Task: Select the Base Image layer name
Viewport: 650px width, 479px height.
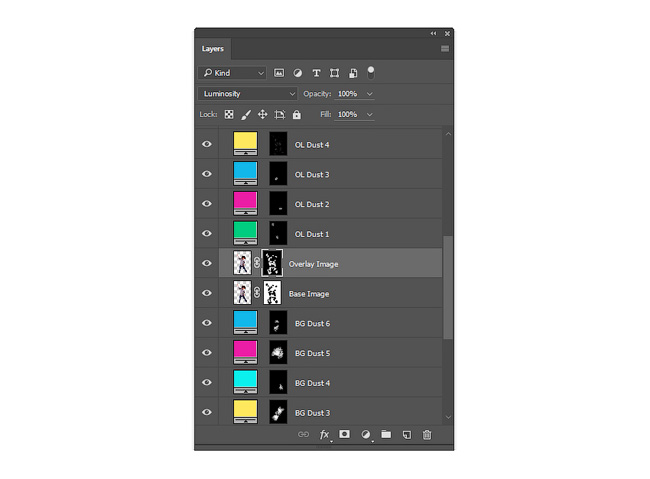Action: [x=309, y=294]
